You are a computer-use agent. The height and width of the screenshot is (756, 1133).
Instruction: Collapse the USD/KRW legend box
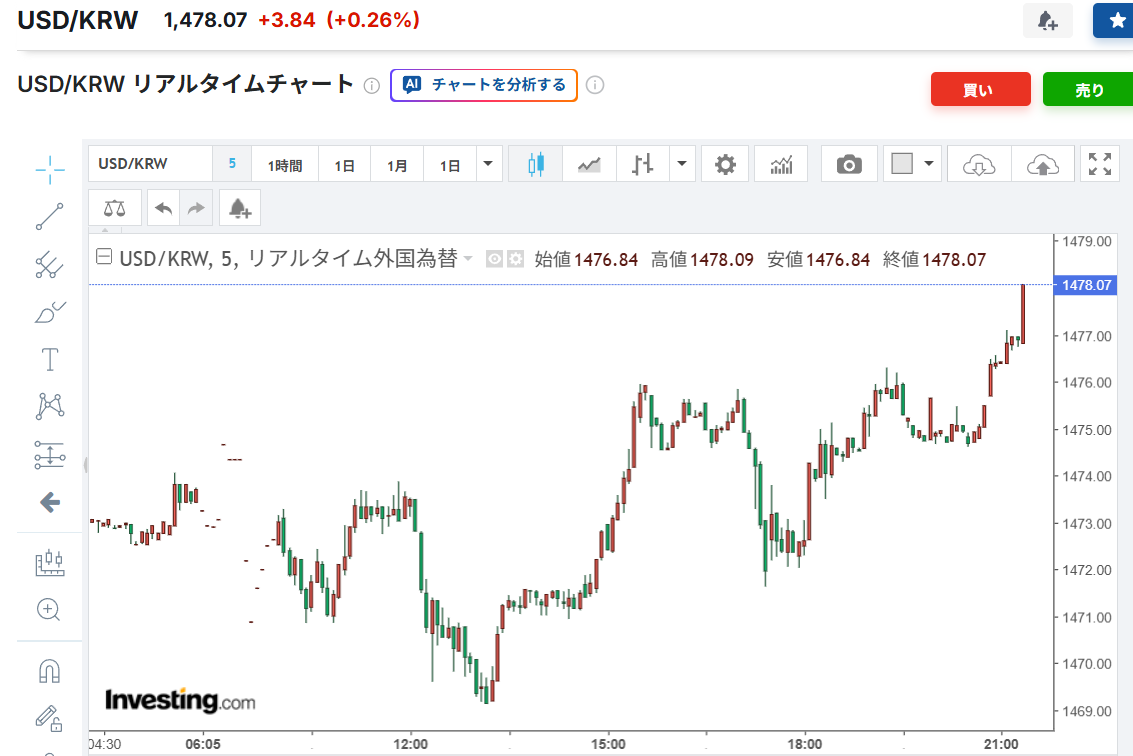click(103, 258)
